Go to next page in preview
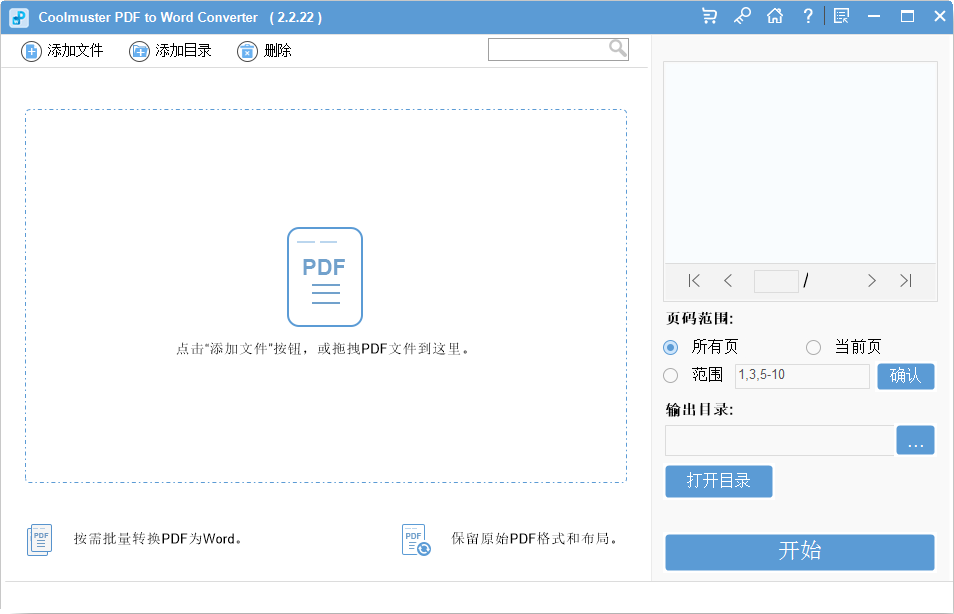 (871, 281)
